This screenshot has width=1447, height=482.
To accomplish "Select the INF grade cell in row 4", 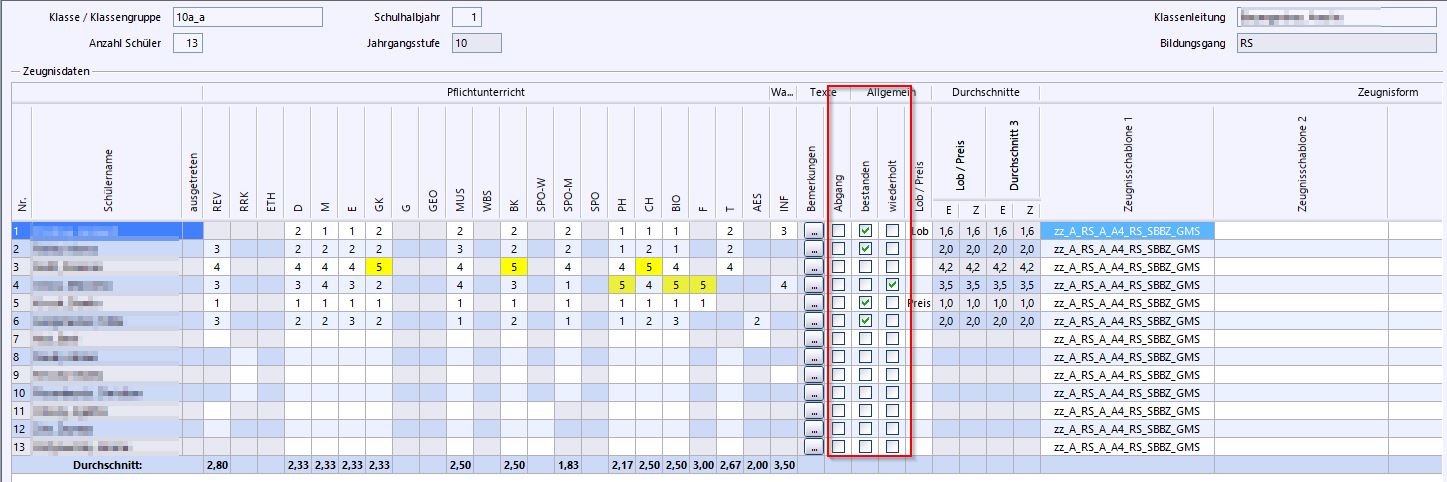I will point(784,285).
